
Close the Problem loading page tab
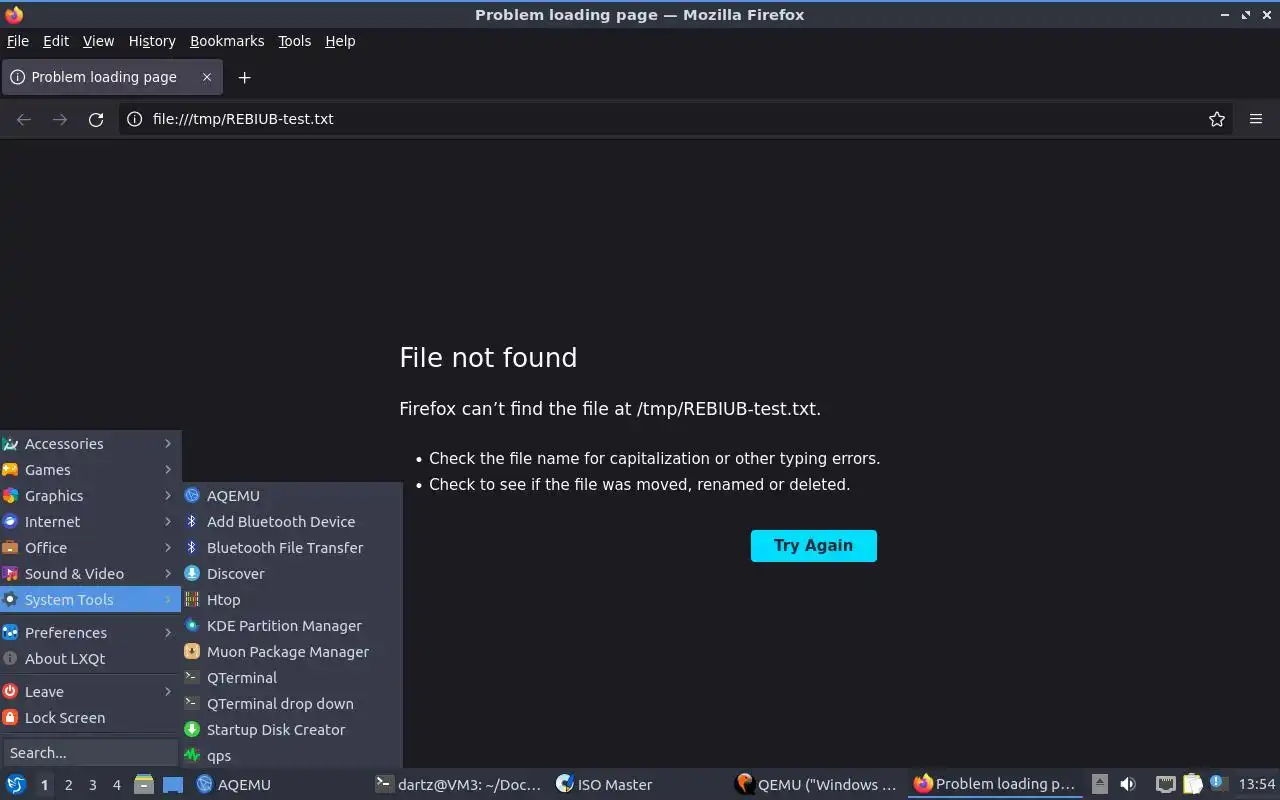pyautogui.click(x=207, y=77)
